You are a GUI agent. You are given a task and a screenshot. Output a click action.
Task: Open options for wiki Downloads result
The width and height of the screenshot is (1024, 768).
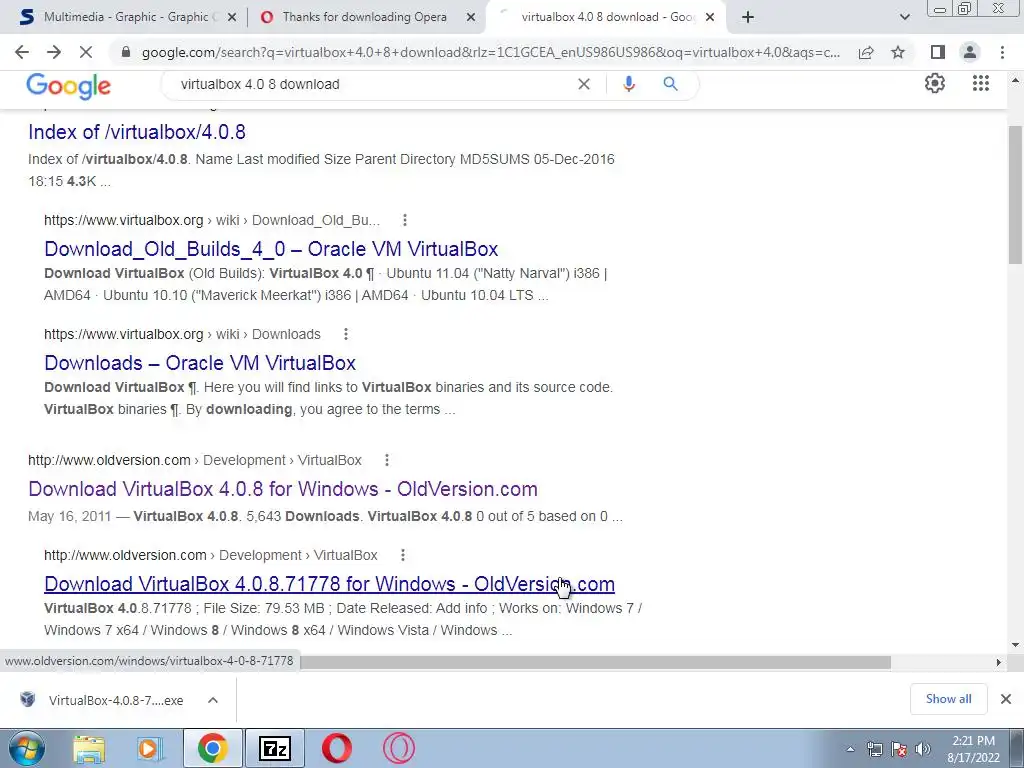pyautogui.click(x=346, y=334)
